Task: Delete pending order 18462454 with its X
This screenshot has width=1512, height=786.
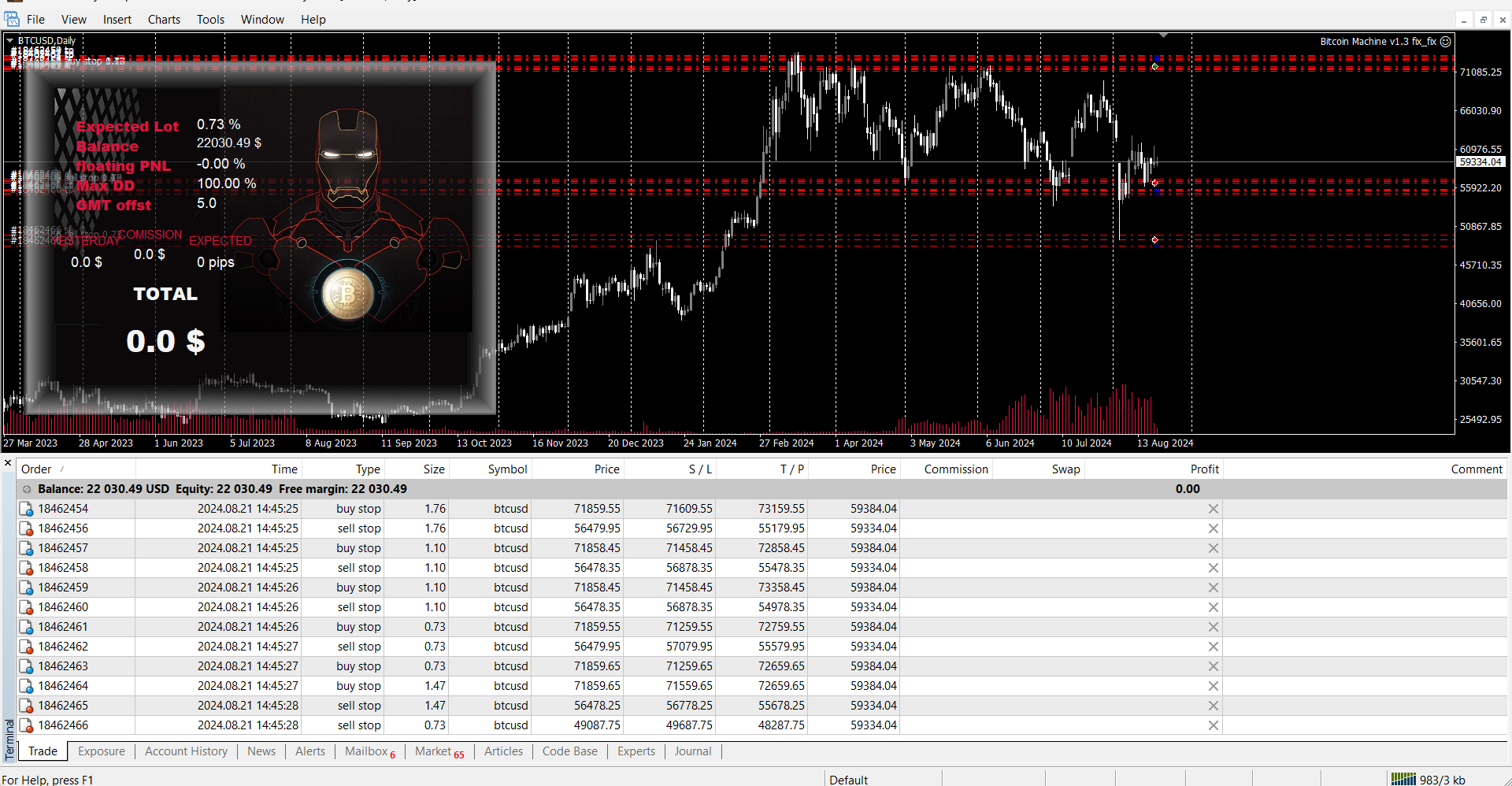Action: click(x=1213, y=510)
